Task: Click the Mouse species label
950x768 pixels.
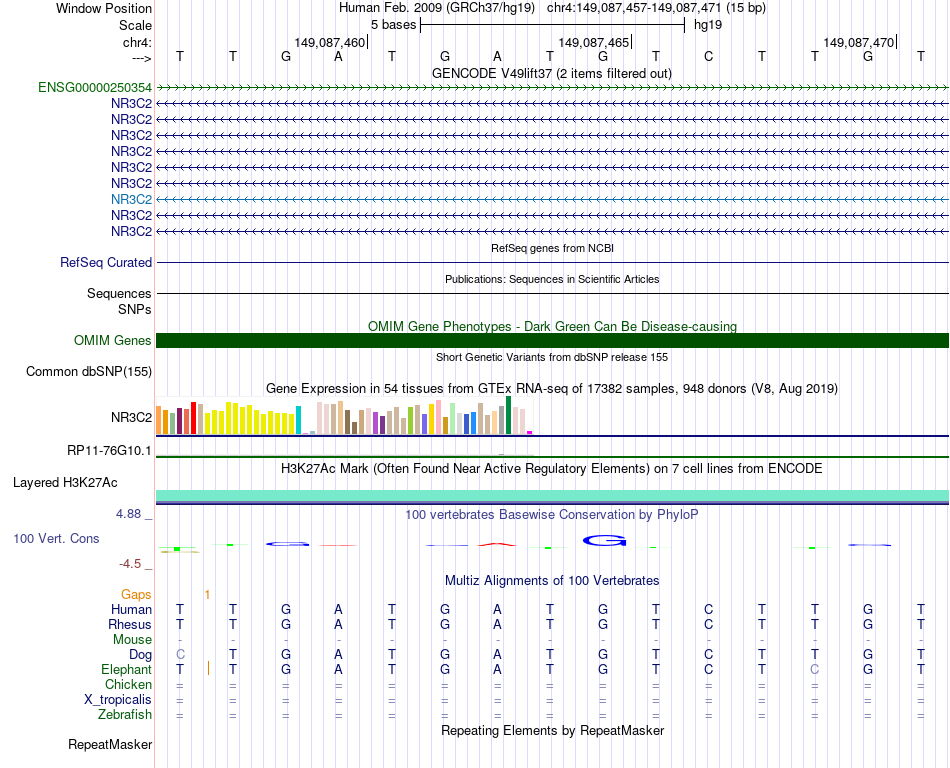Action: click(133, 640)
